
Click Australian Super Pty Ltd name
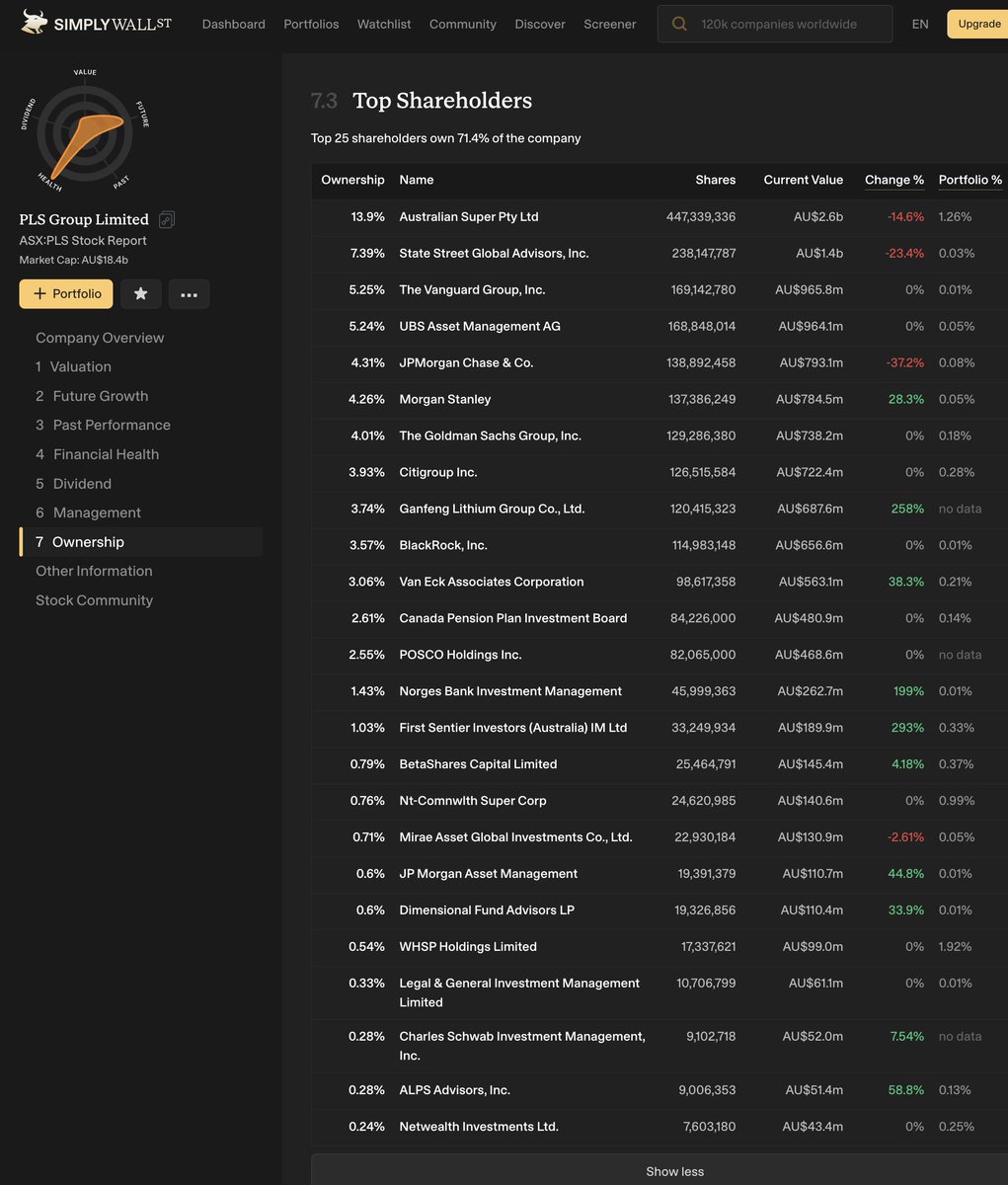point(469,216)
